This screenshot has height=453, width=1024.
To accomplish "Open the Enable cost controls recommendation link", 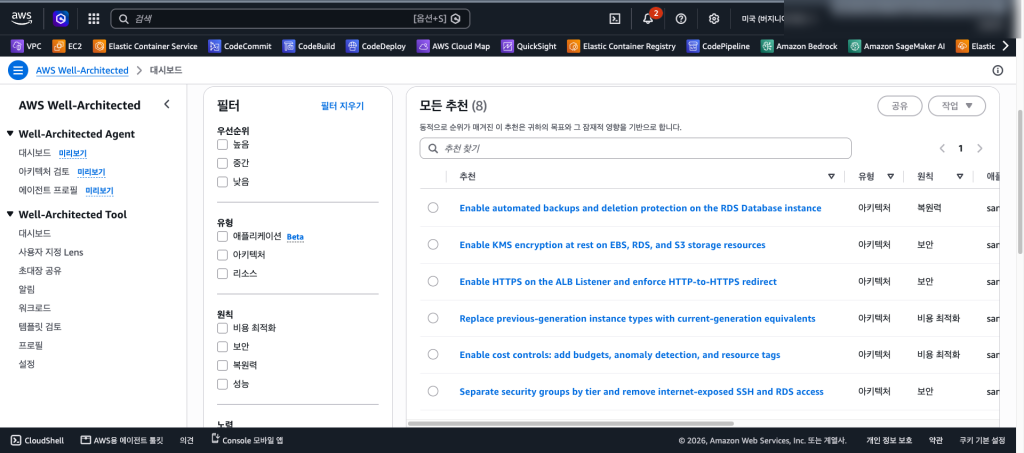I will click(620, 355).
